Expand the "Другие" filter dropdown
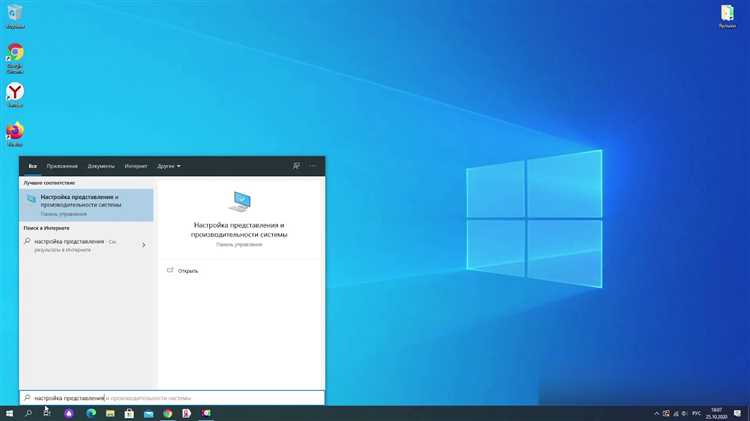This screenshot has height=421, width=750. point(169,166)
